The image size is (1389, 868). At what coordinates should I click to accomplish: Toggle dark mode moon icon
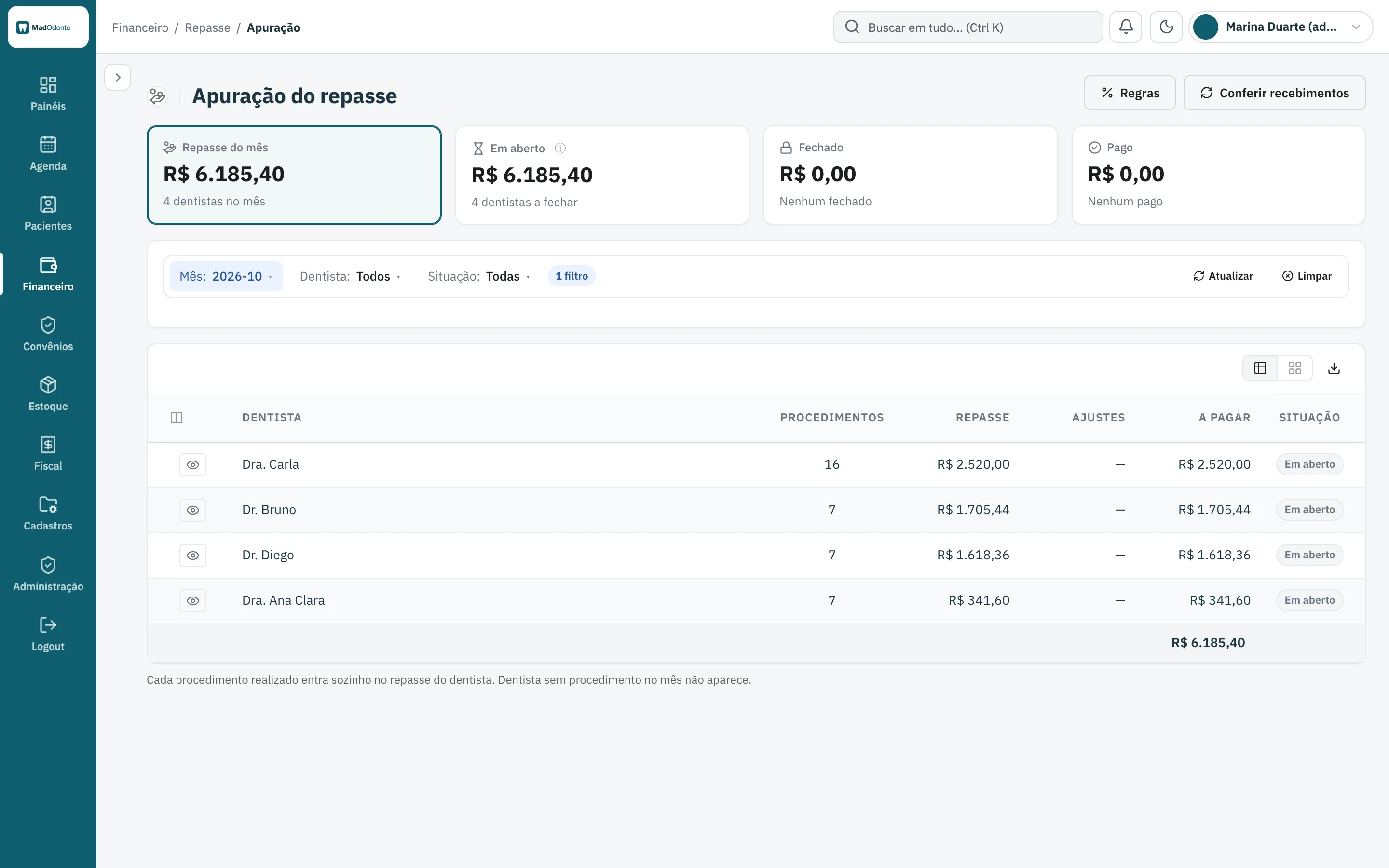[1166, 27]
